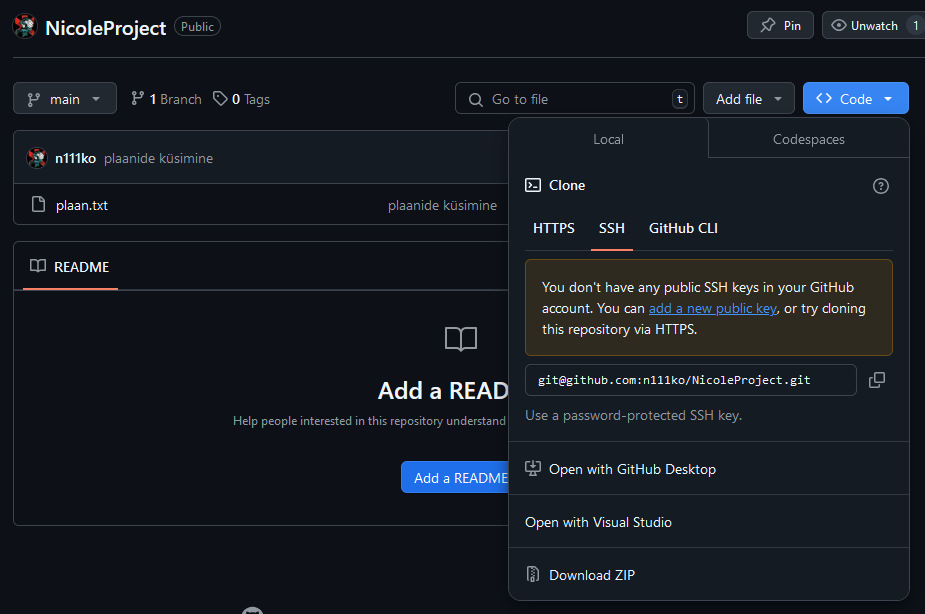The image size is (925, 614).
Task: Click the tag icon beside 0 Tags
Action: tap(220, 98)
